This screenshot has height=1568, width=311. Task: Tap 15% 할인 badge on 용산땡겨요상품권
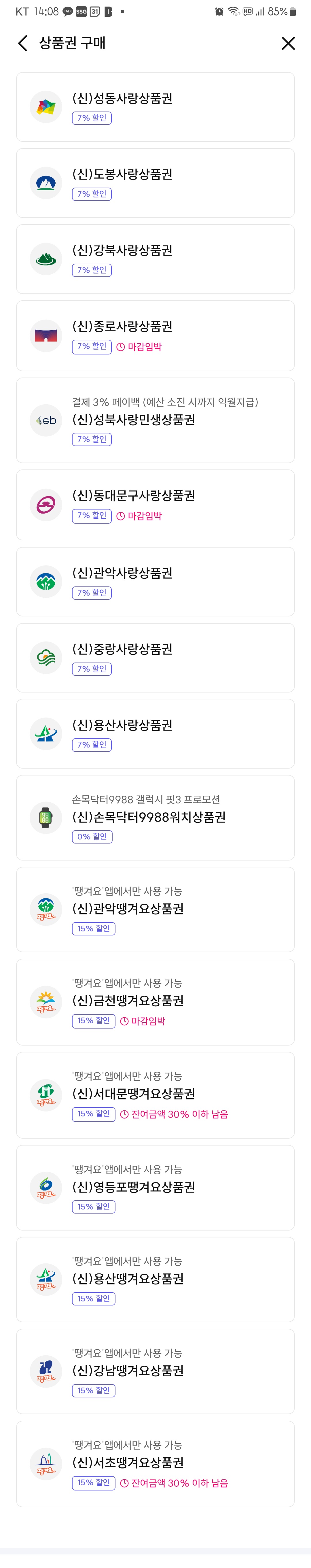click(93, 1298)
